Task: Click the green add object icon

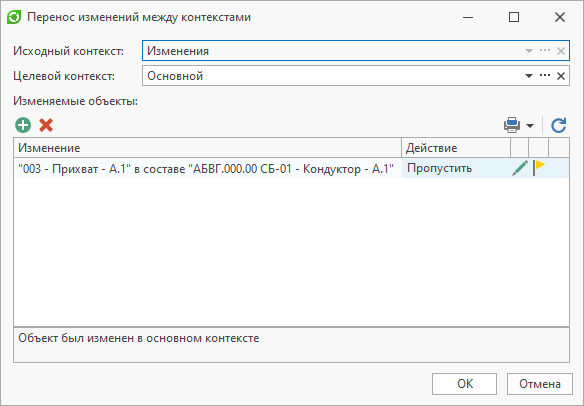Action: (23, 125)
